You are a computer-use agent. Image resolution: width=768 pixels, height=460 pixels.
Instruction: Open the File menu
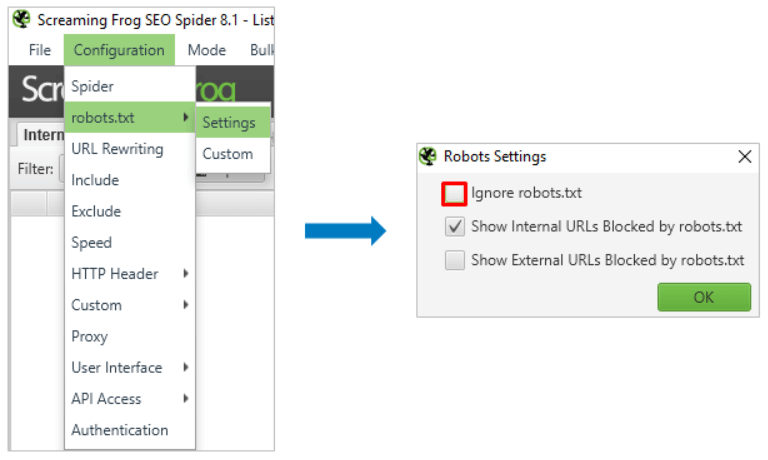(x=40, y=50)
